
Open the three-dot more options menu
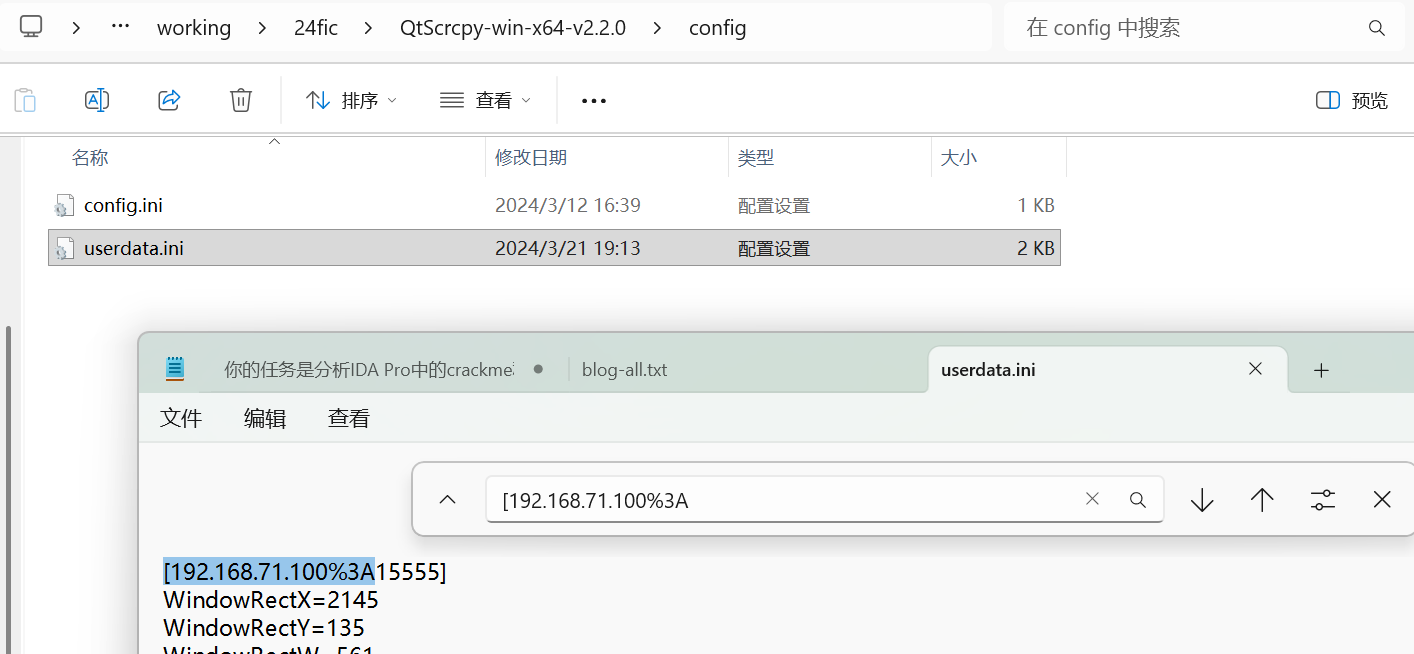coord(594,101)
